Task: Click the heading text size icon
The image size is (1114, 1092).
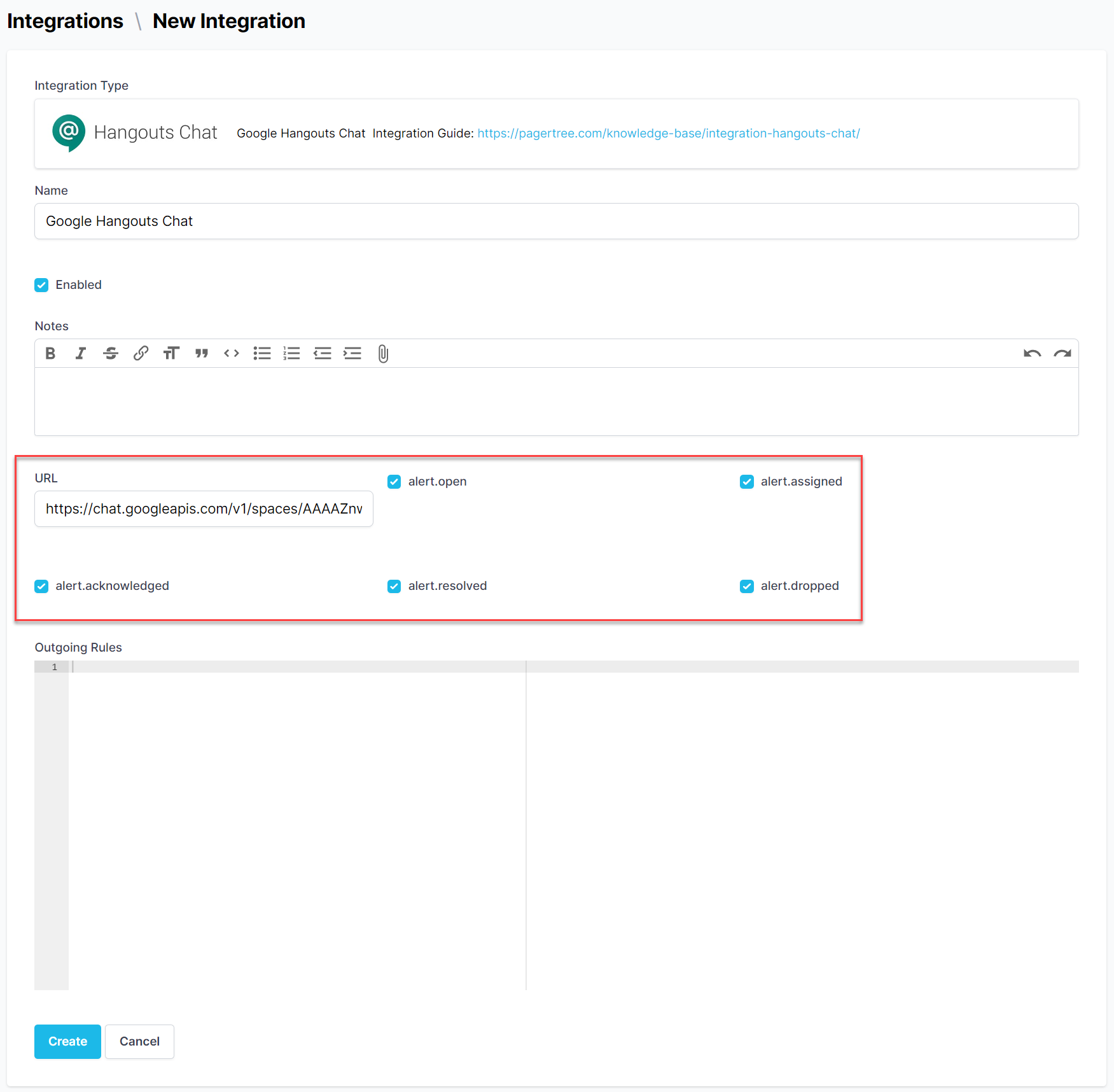Action: click(171, 354)
